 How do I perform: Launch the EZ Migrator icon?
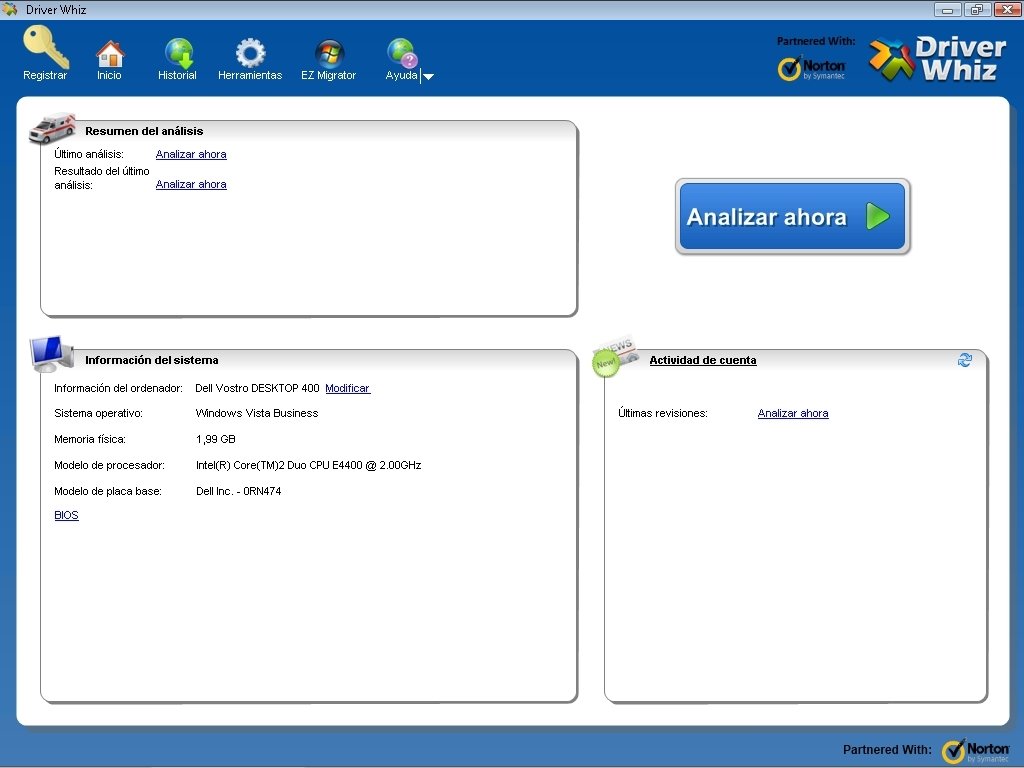[329, 54]
